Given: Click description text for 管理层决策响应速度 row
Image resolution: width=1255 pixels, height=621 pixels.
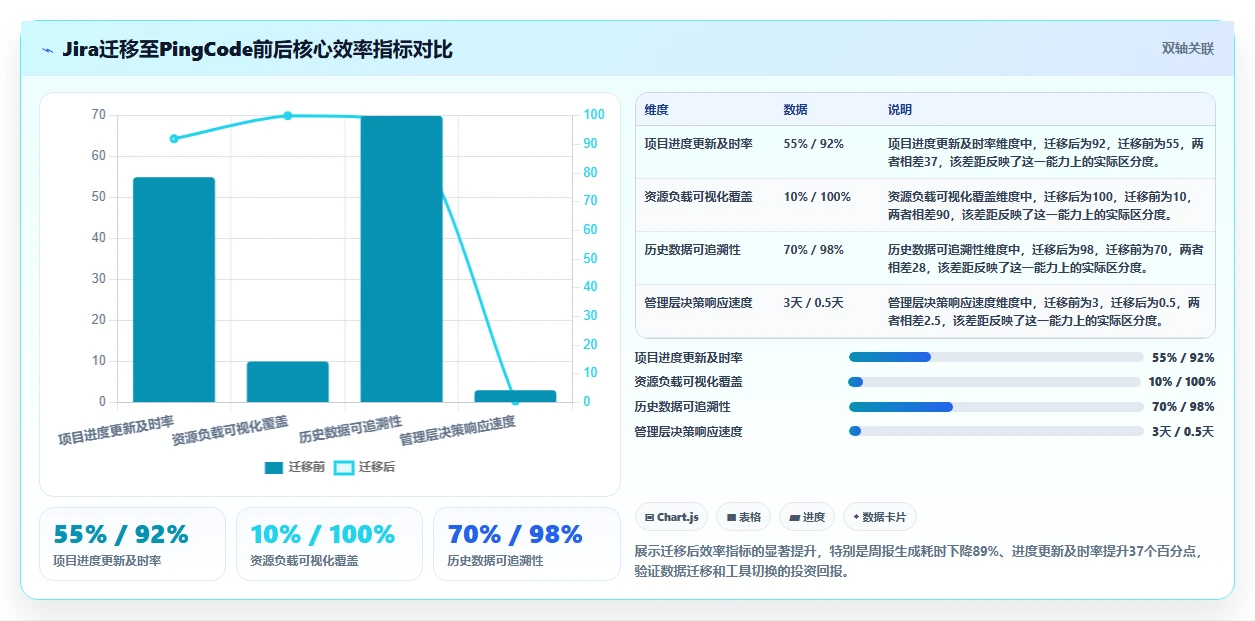Looking at the screenshot, I should point(1044,311).
